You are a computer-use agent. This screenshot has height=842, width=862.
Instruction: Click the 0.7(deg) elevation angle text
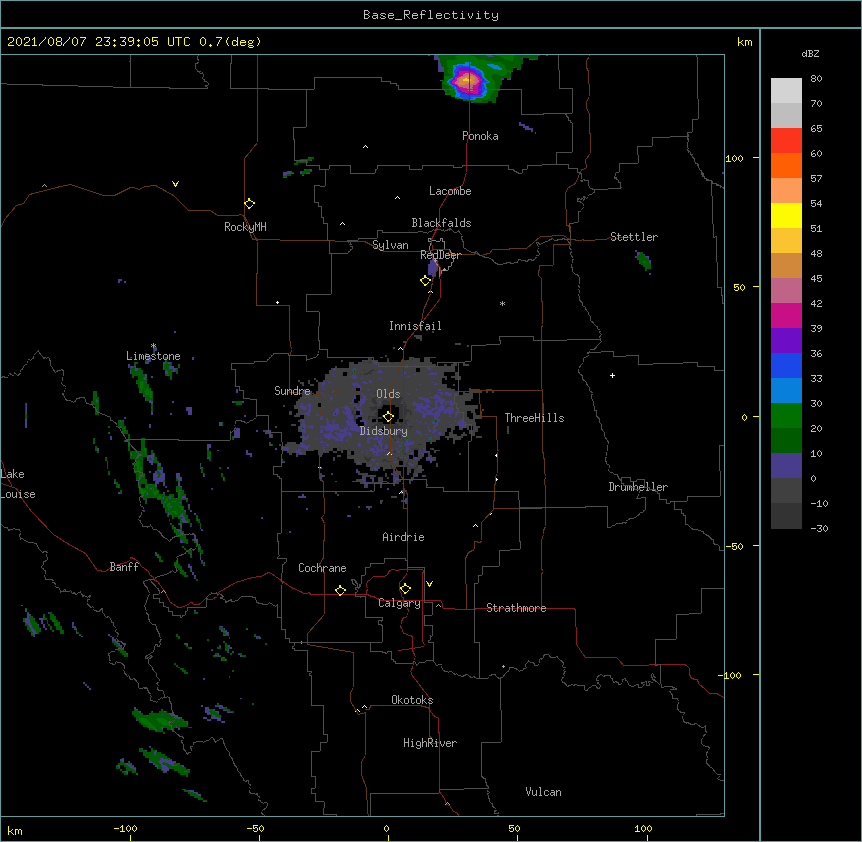[x=230, y=42]
